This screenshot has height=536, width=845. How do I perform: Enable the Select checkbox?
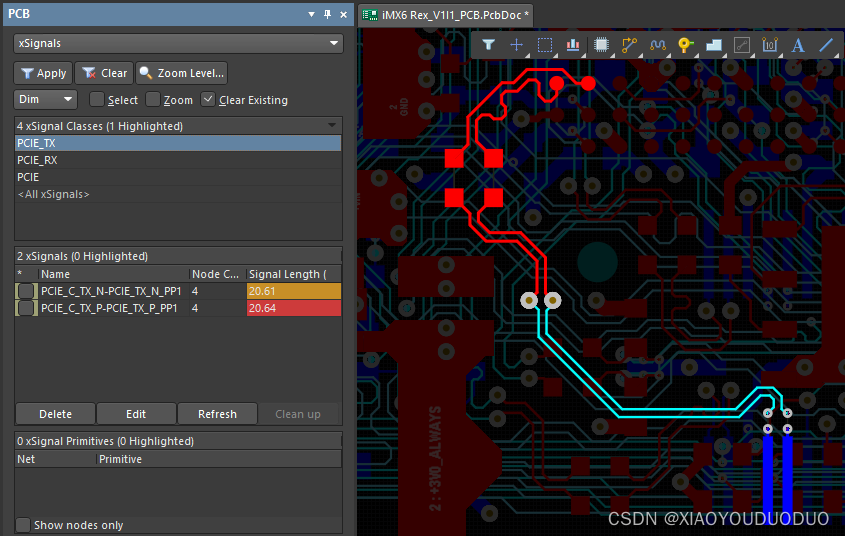click(x=97, y=100)
